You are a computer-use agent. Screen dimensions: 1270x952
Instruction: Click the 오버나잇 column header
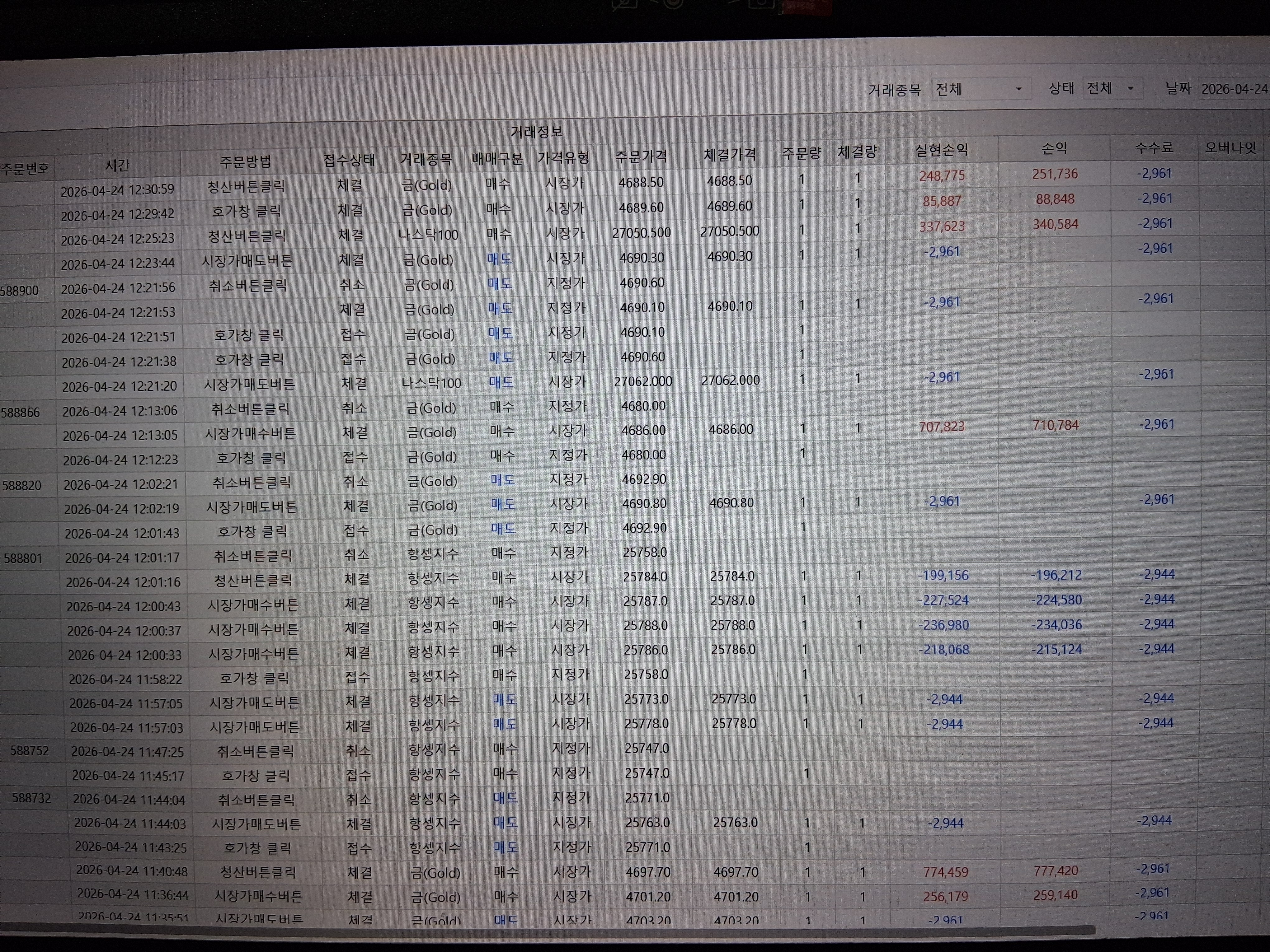1230,147
